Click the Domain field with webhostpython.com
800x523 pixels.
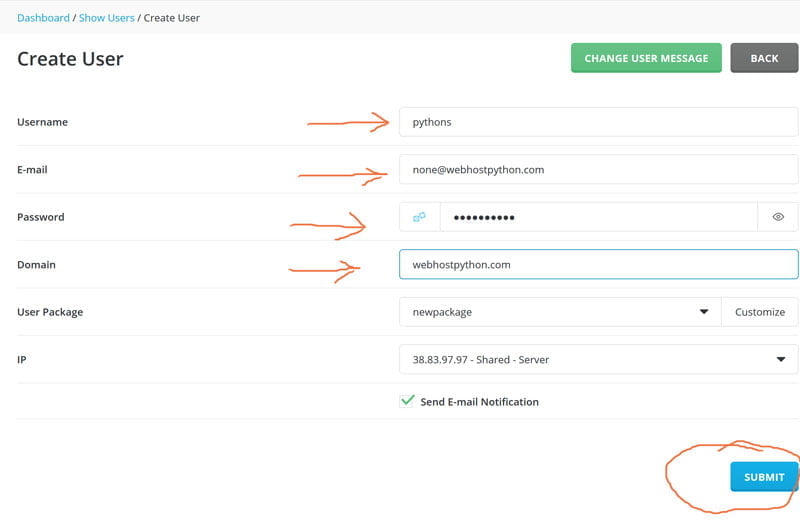[598, 264]
